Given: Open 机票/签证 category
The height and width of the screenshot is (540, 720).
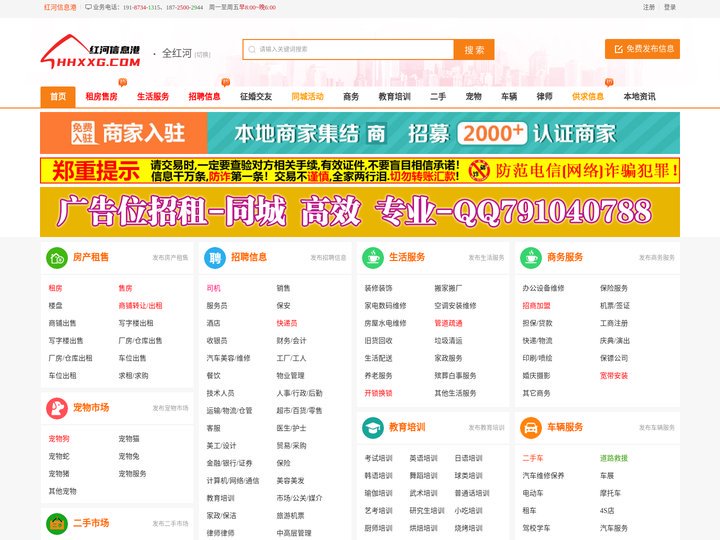Looking at the screenshot, I should point(615,306).
